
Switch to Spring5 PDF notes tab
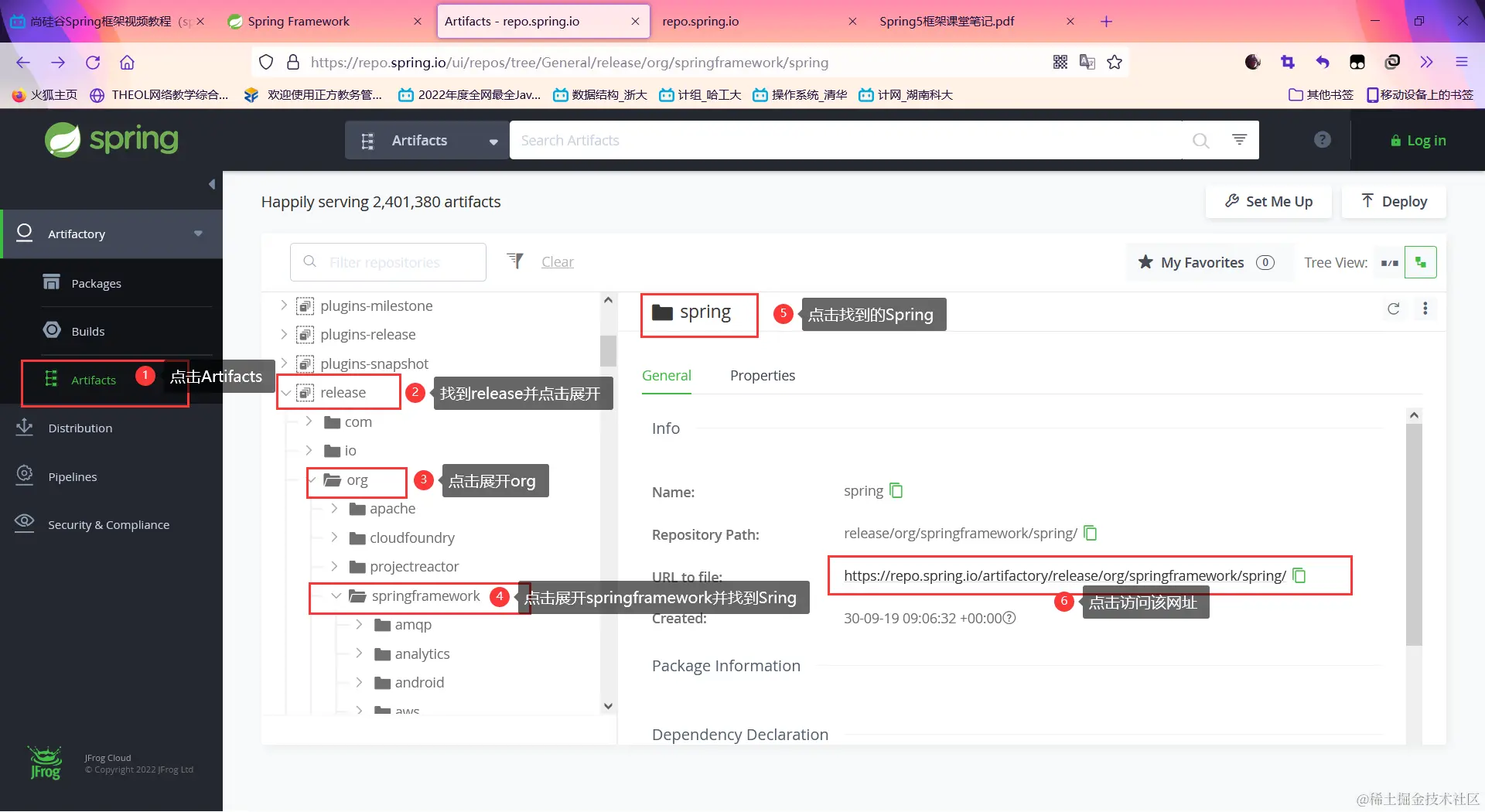(x=976, y=22)
